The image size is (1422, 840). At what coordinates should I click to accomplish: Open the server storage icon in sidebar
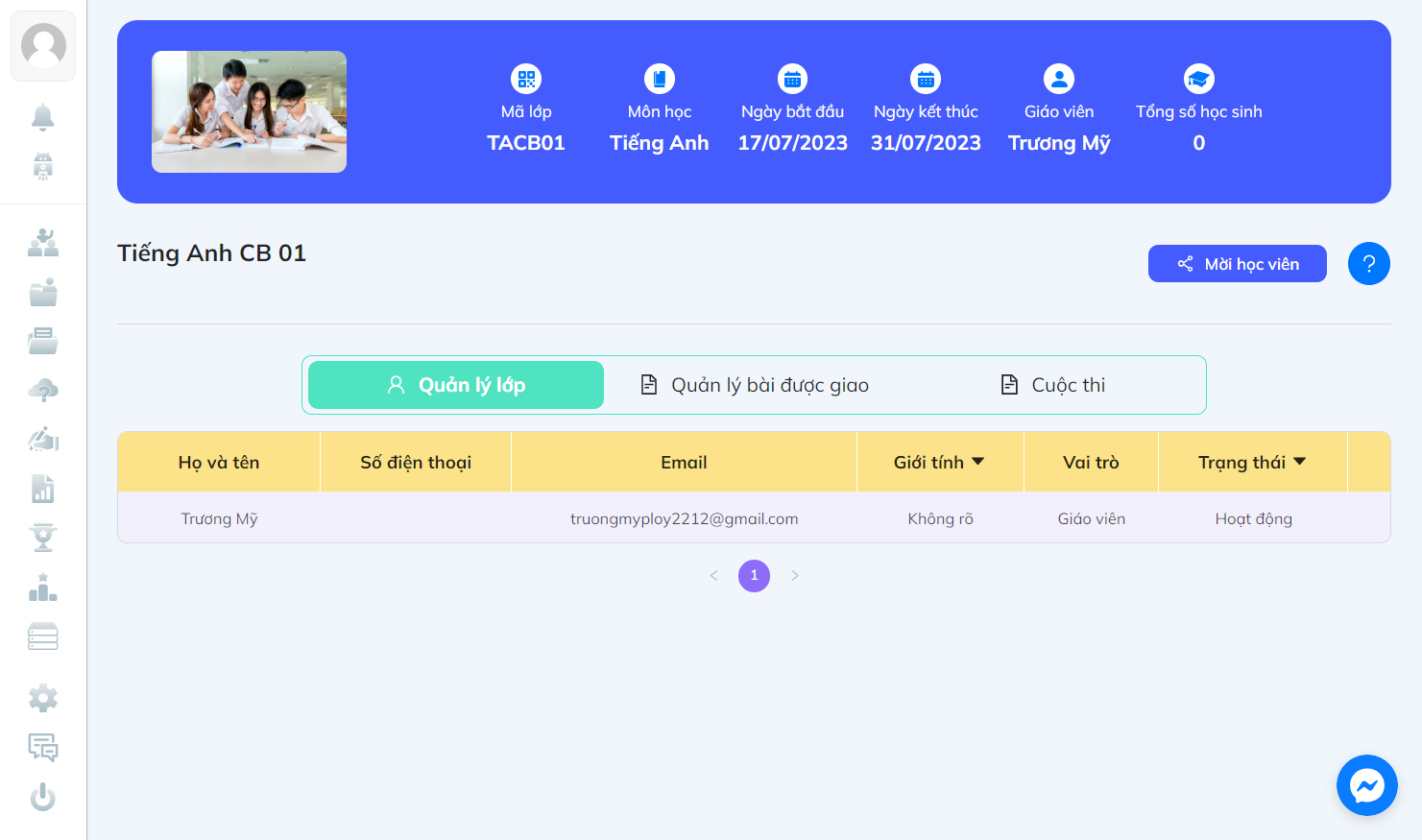[x=43, y=636]
